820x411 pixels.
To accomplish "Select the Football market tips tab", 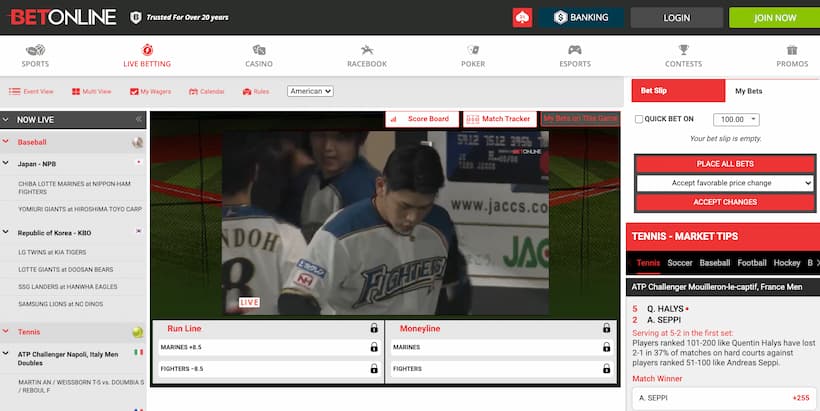I will [x=751, y=263].
